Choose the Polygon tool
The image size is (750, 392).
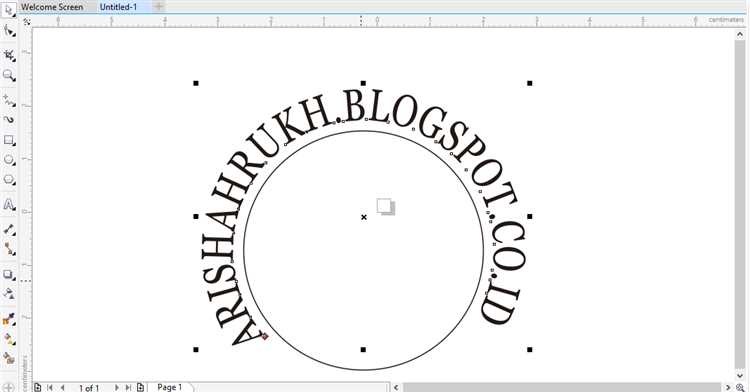[x=9, y=180]
